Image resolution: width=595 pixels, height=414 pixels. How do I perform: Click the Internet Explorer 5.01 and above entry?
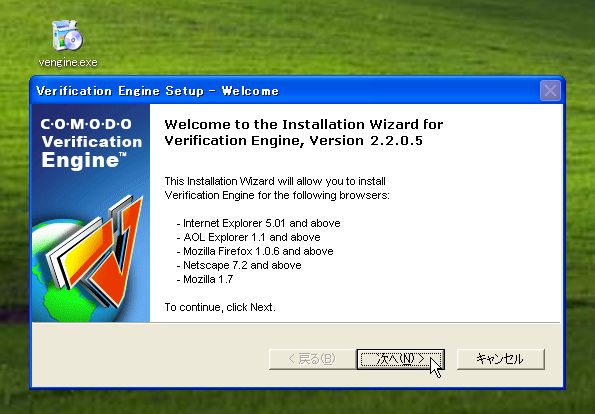click(258, 223)
